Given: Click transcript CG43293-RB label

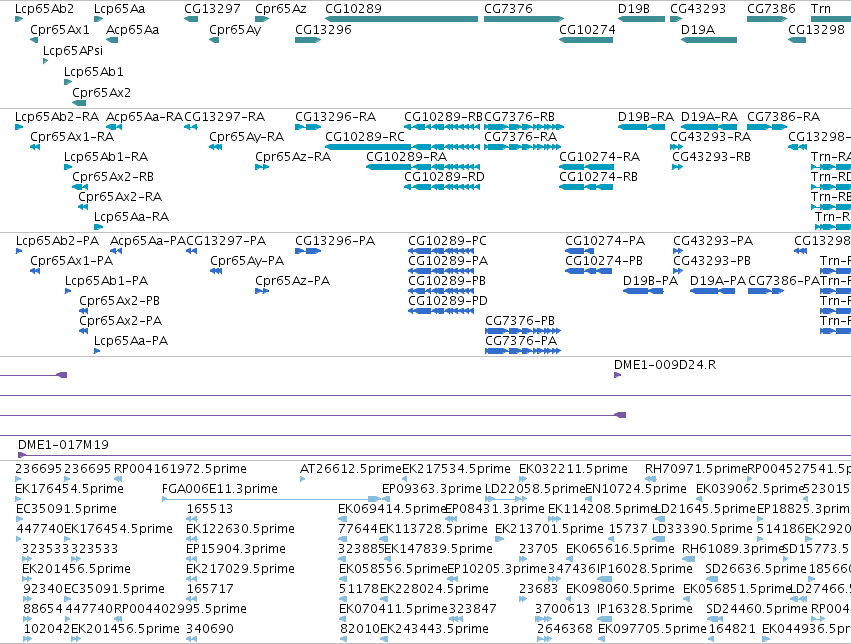Looking at the screenshot, I should (712, 157).
